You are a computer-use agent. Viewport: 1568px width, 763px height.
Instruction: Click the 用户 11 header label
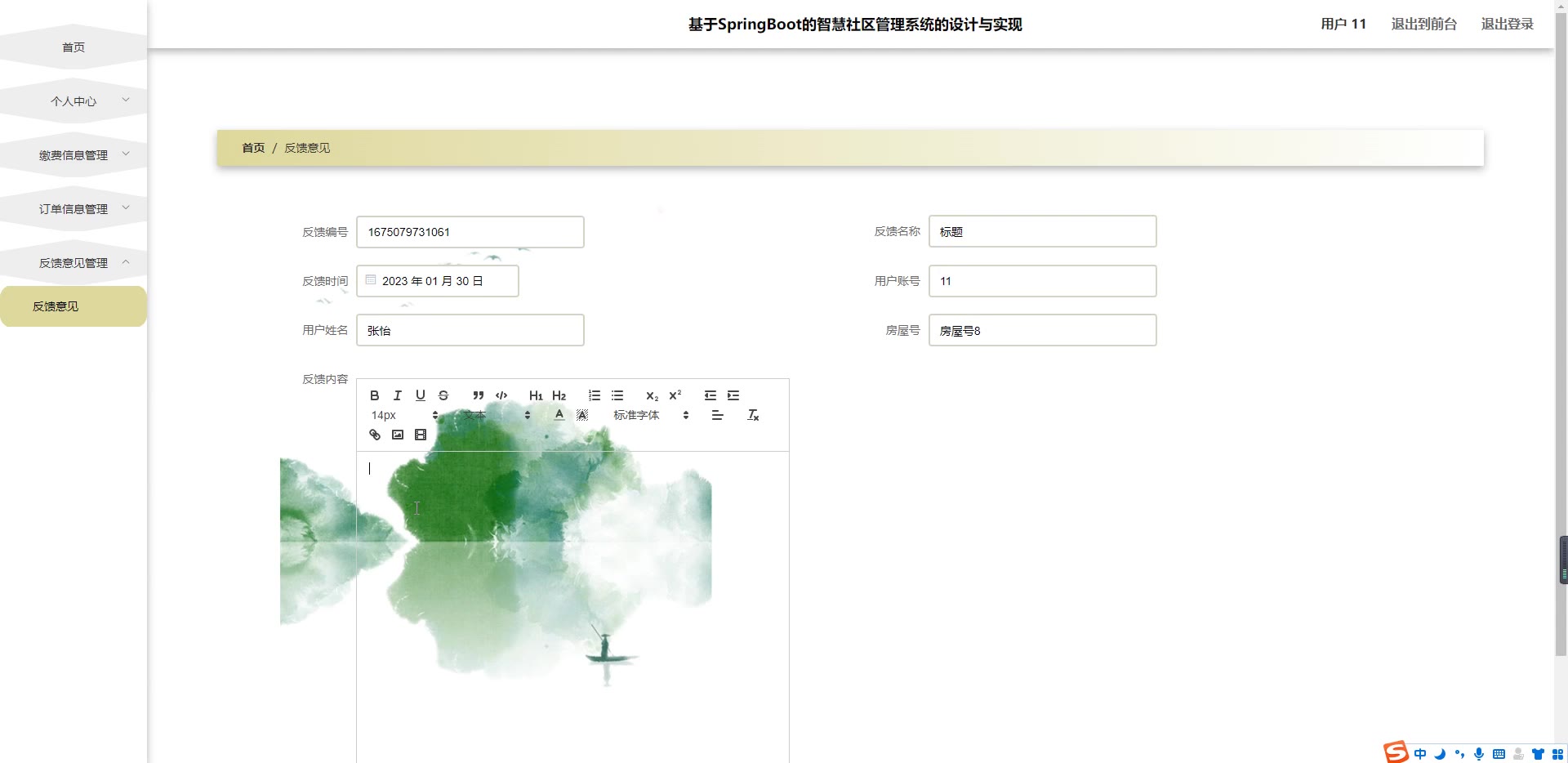(1343, 24)
